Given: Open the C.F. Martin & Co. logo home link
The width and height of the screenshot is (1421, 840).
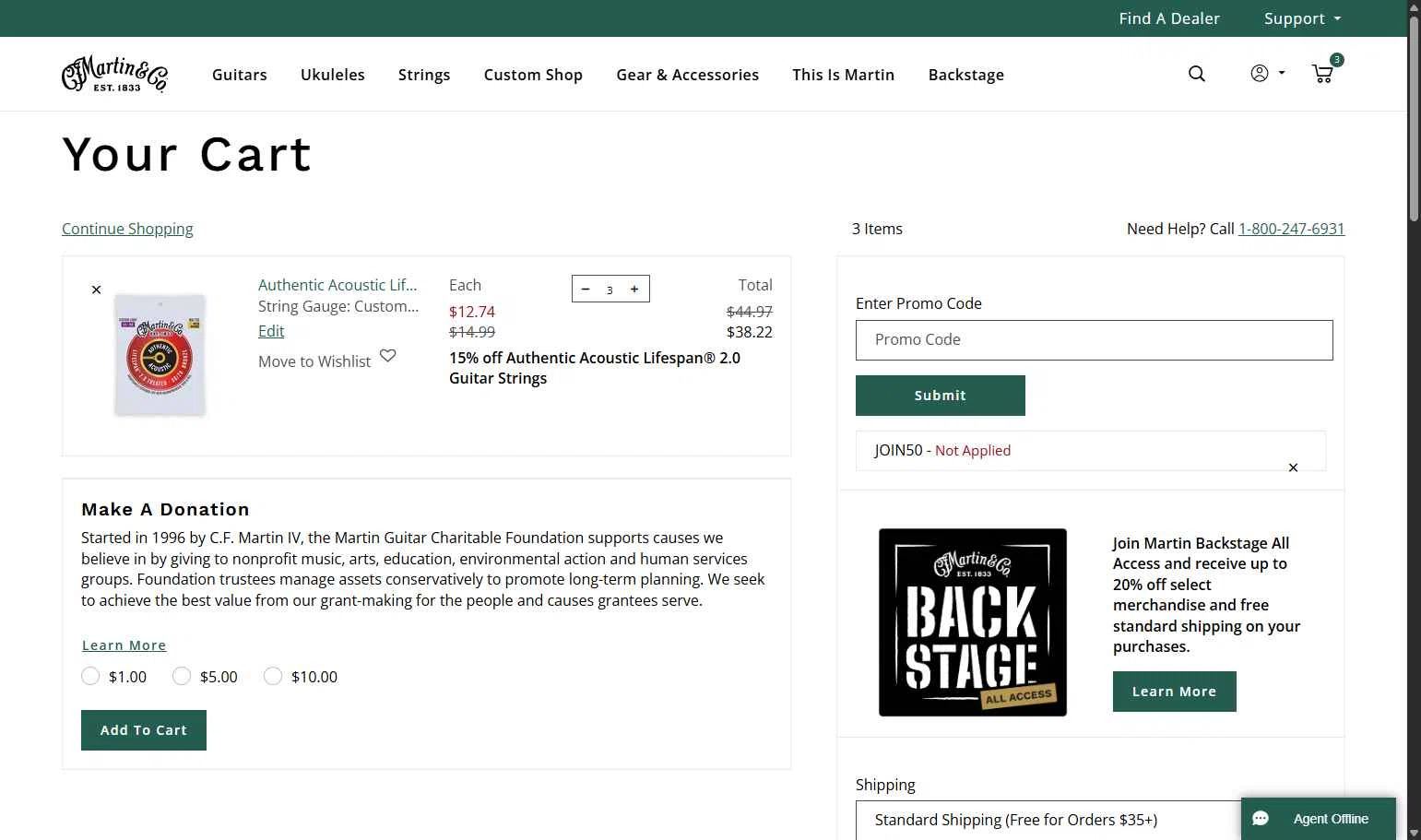Looking at the screenshot, I should (114, 74).
